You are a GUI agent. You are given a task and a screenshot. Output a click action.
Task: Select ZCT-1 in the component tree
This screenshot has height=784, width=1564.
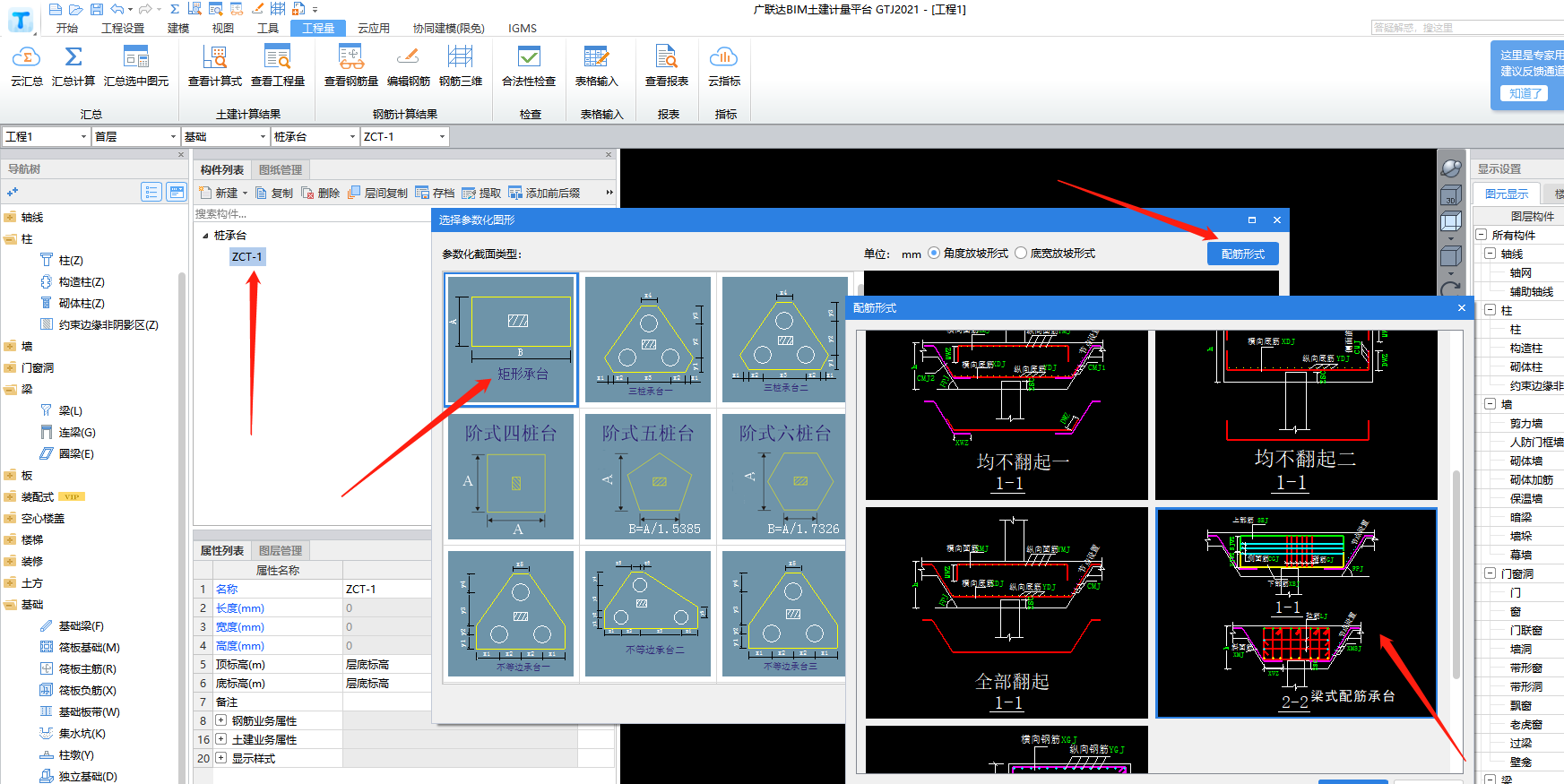[x=247, y=256]
